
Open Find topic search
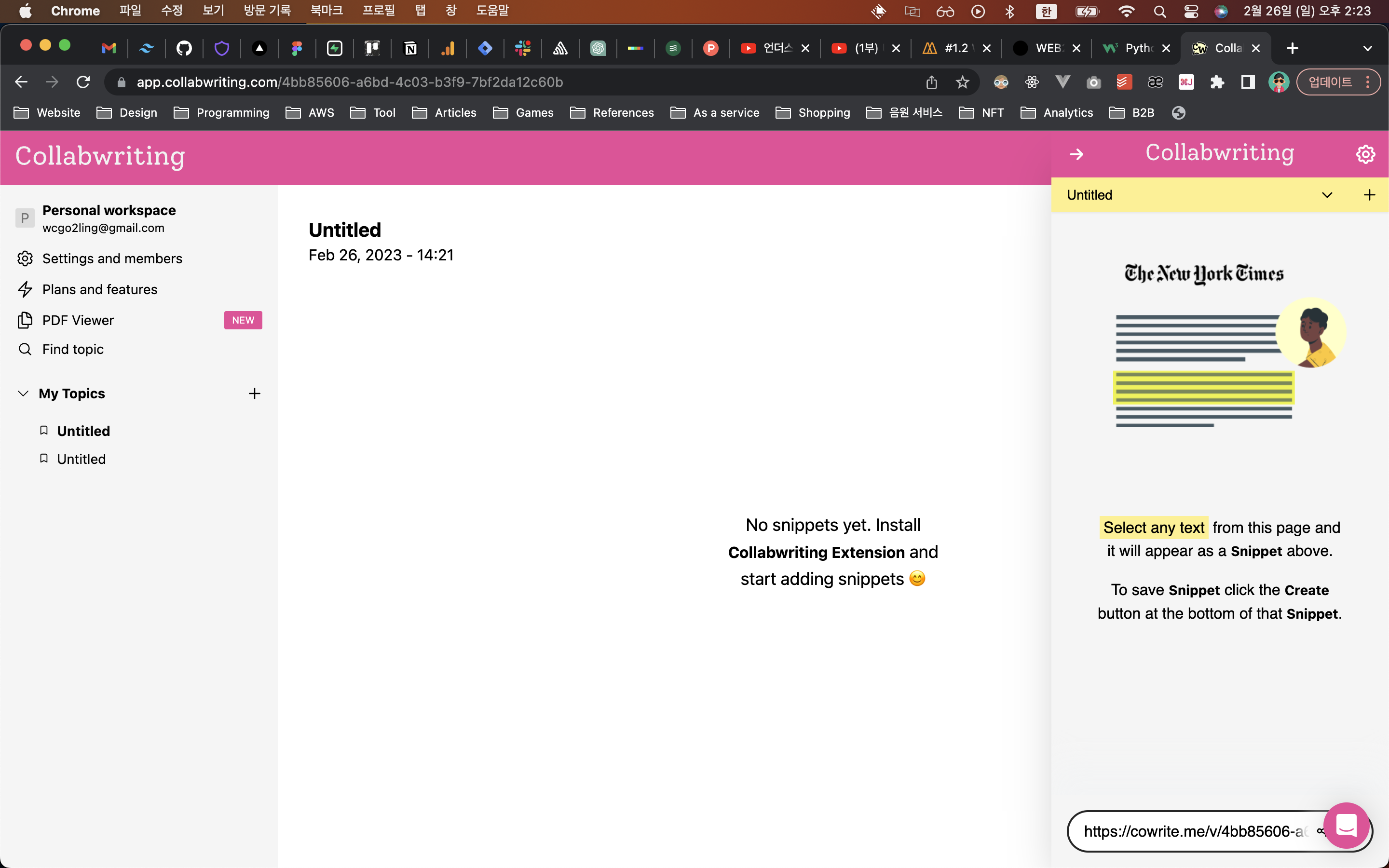point(73,349)
